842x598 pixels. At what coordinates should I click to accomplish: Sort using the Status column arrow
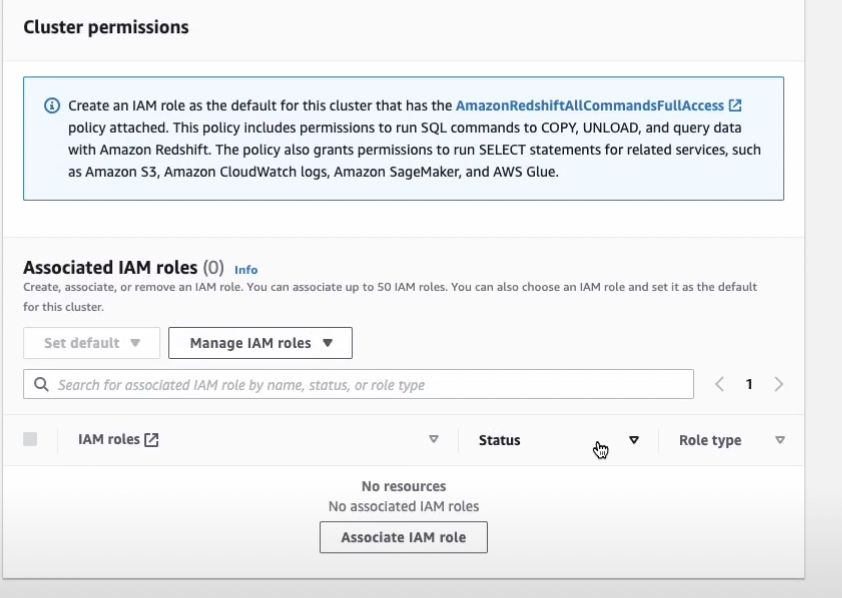[633, 440]
